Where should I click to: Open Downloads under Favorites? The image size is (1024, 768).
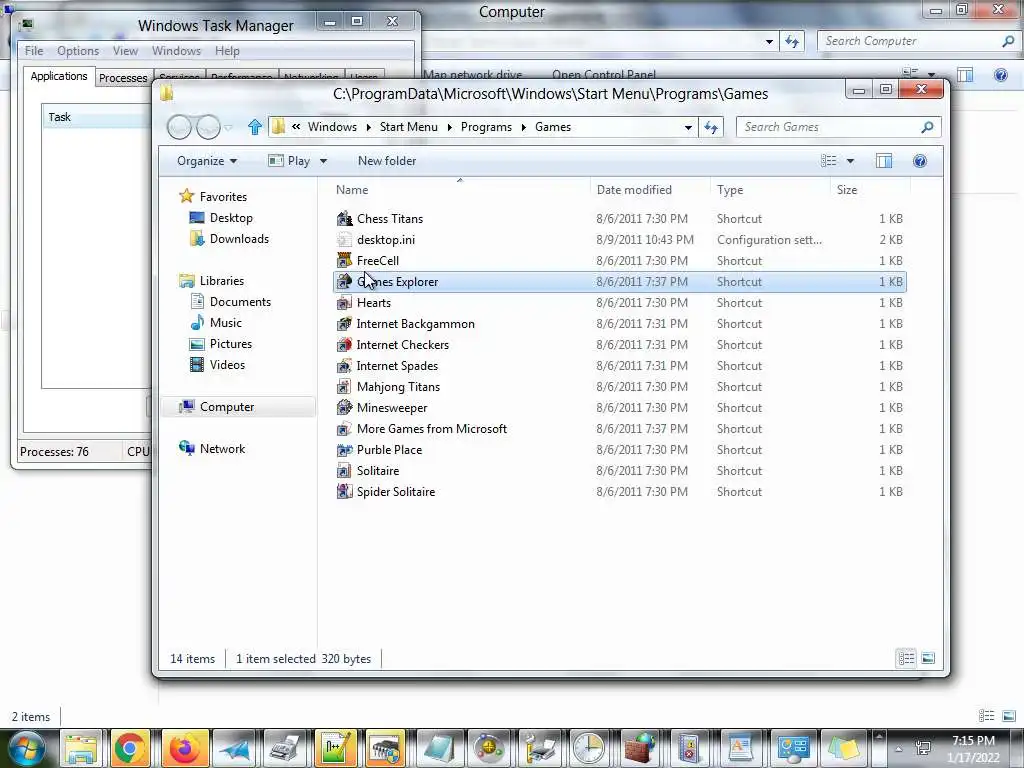pos(229,239)
